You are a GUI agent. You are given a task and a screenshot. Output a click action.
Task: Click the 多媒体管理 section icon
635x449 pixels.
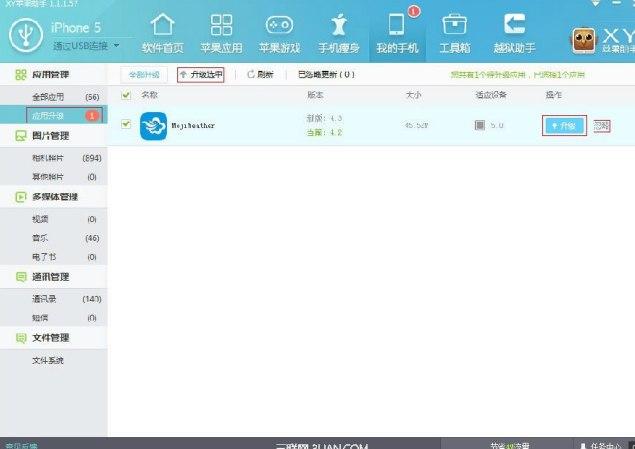click(21, 197)
